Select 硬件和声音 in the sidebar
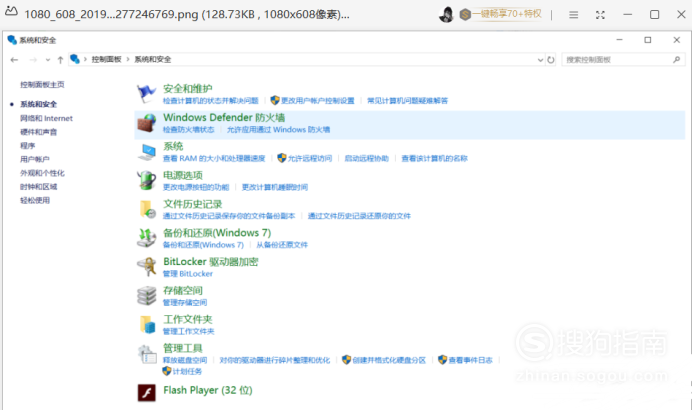 [x=38, y=132]
